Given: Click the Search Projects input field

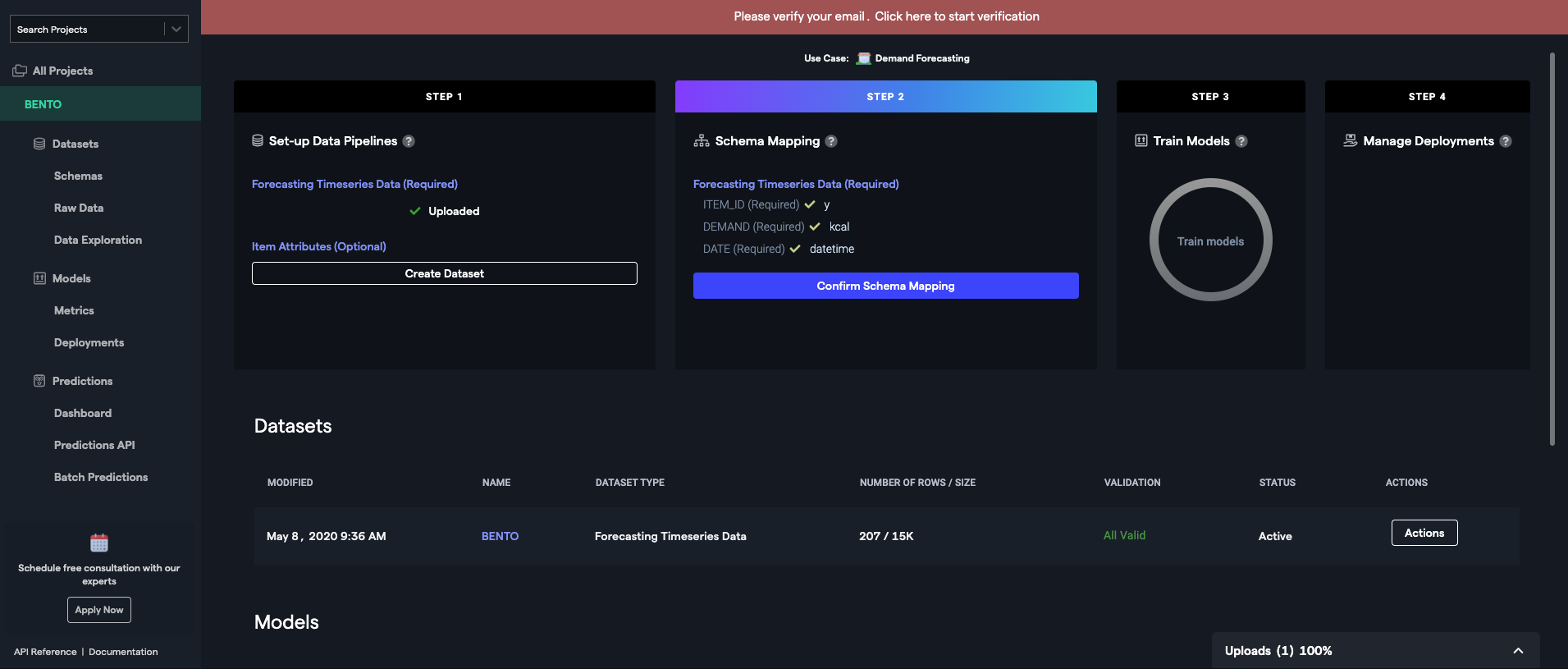Looking at the screenshot, I should (88, 29).
